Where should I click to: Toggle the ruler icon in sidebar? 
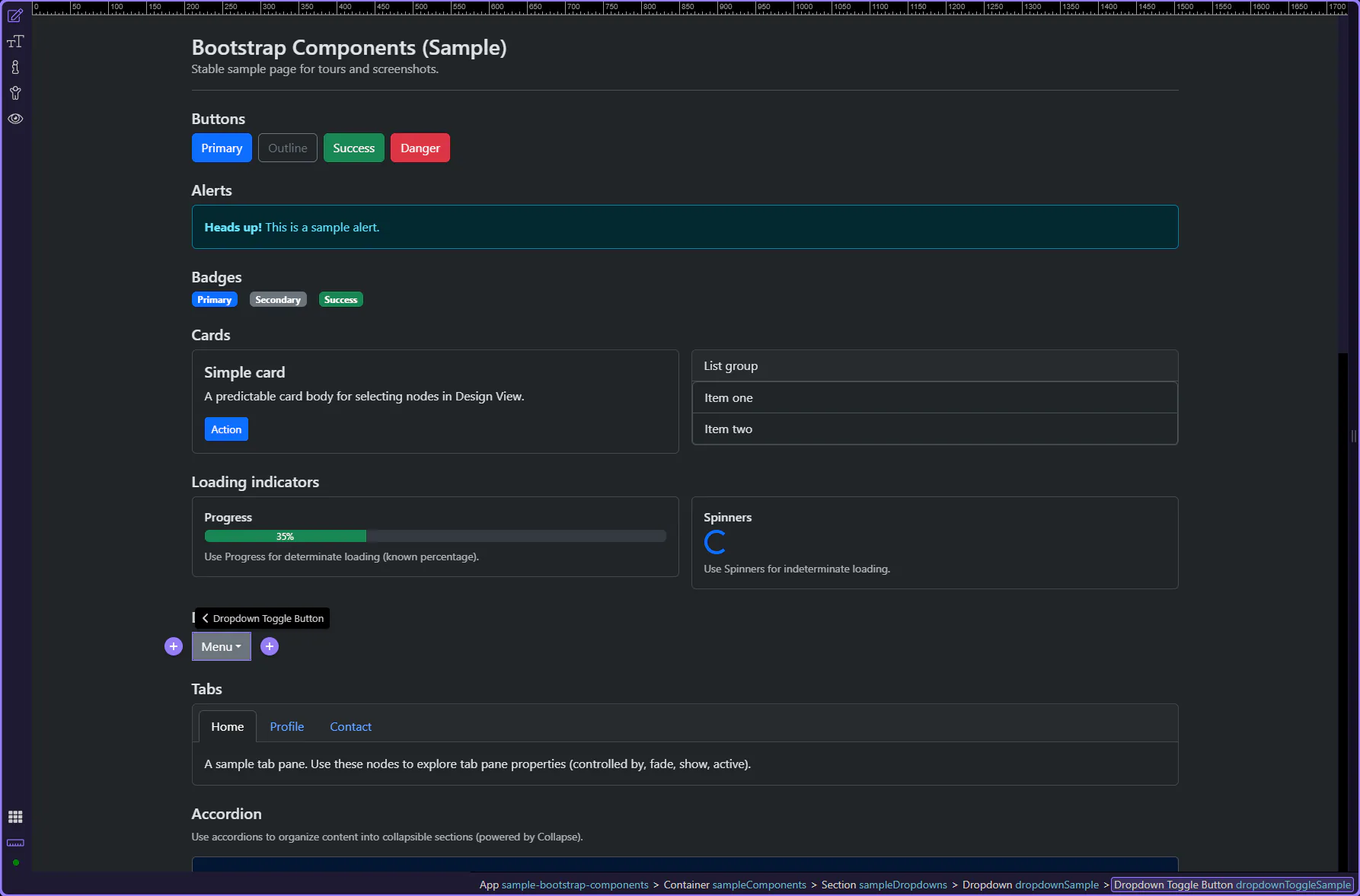[15, 843]
